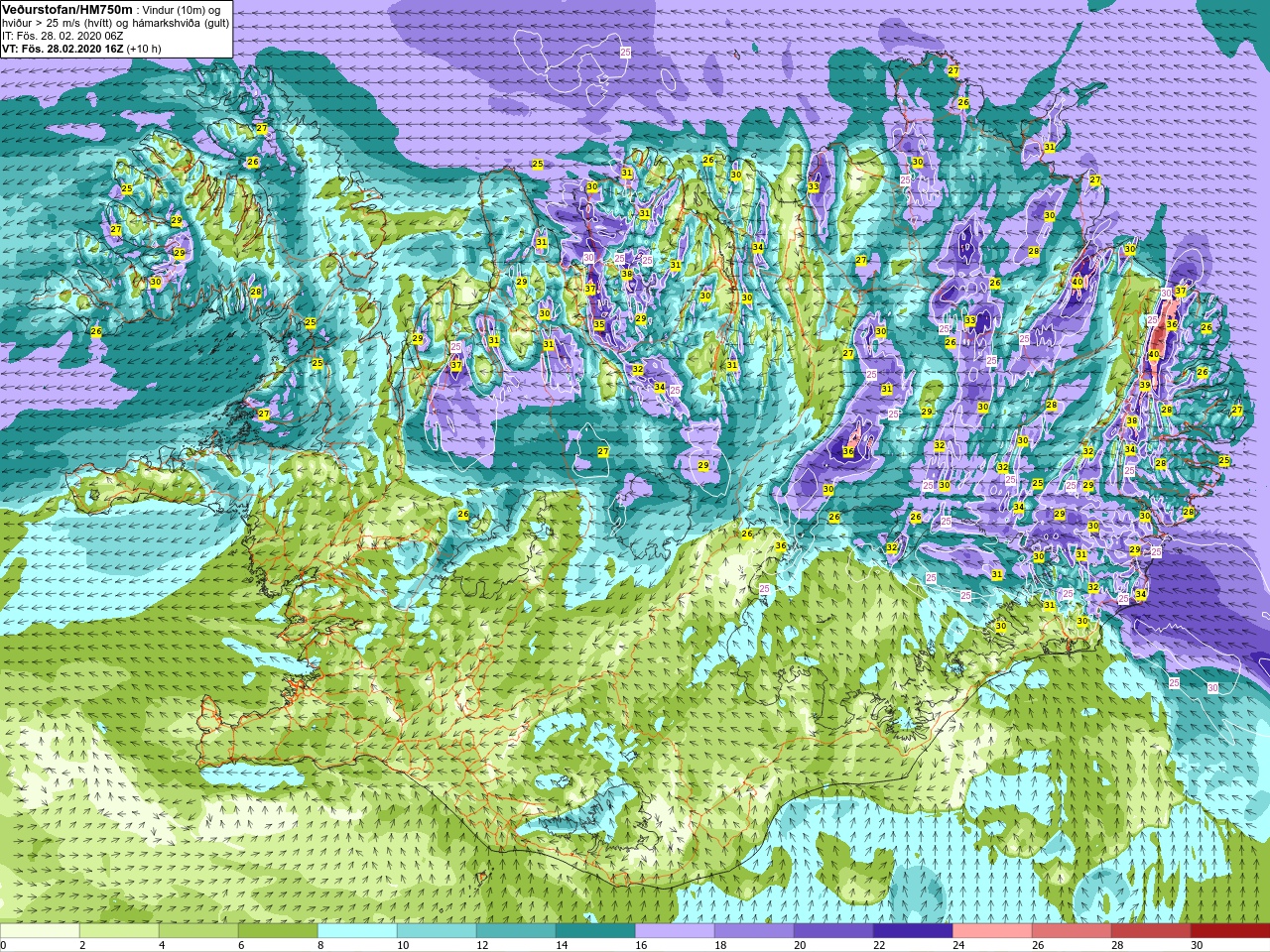1270x952 pixels.
Task: Click the 18–20 m/s light purple swatch
Action: point(754,931)
